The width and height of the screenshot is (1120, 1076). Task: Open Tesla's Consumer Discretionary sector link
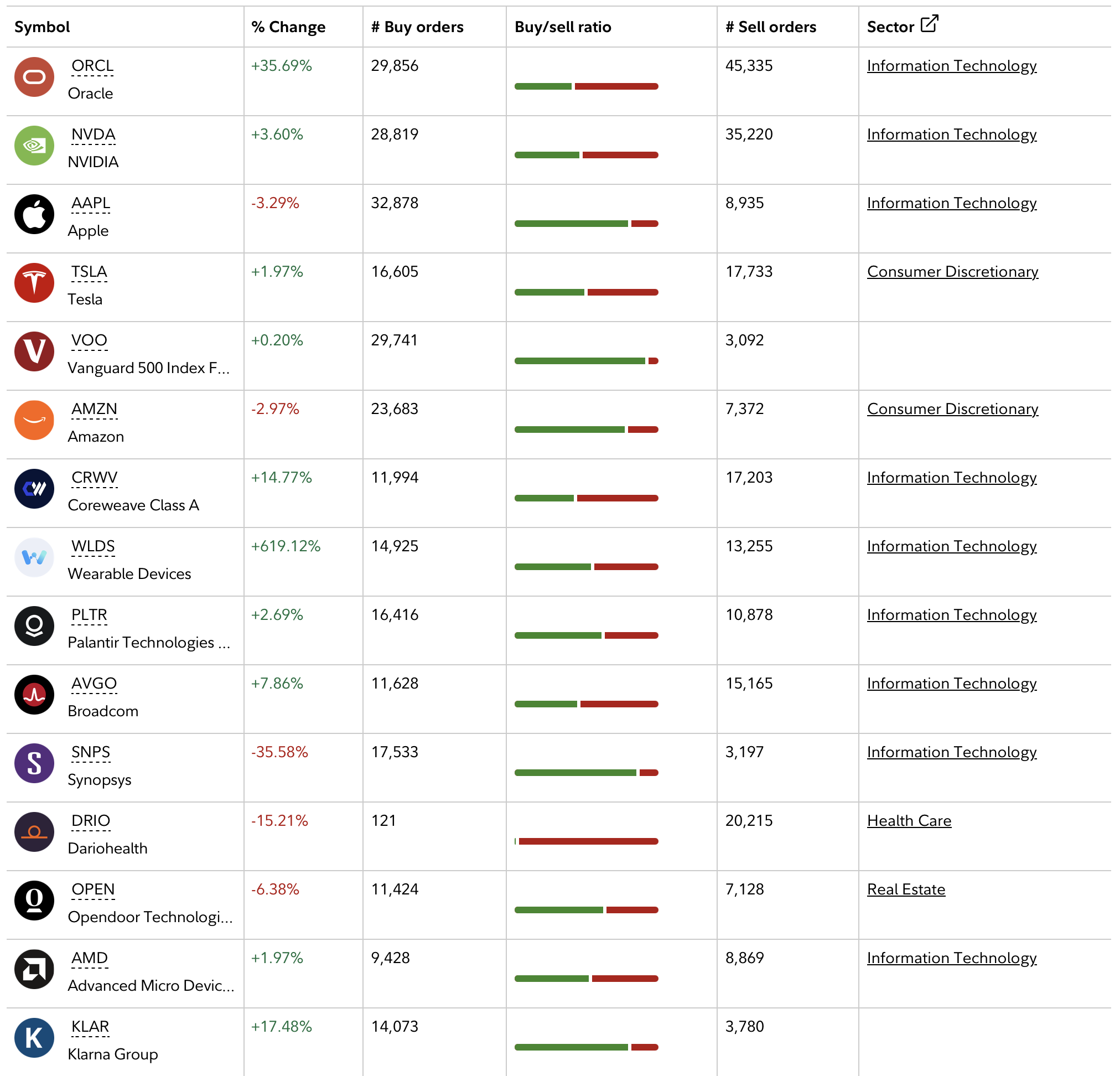[x=952, y=272]
